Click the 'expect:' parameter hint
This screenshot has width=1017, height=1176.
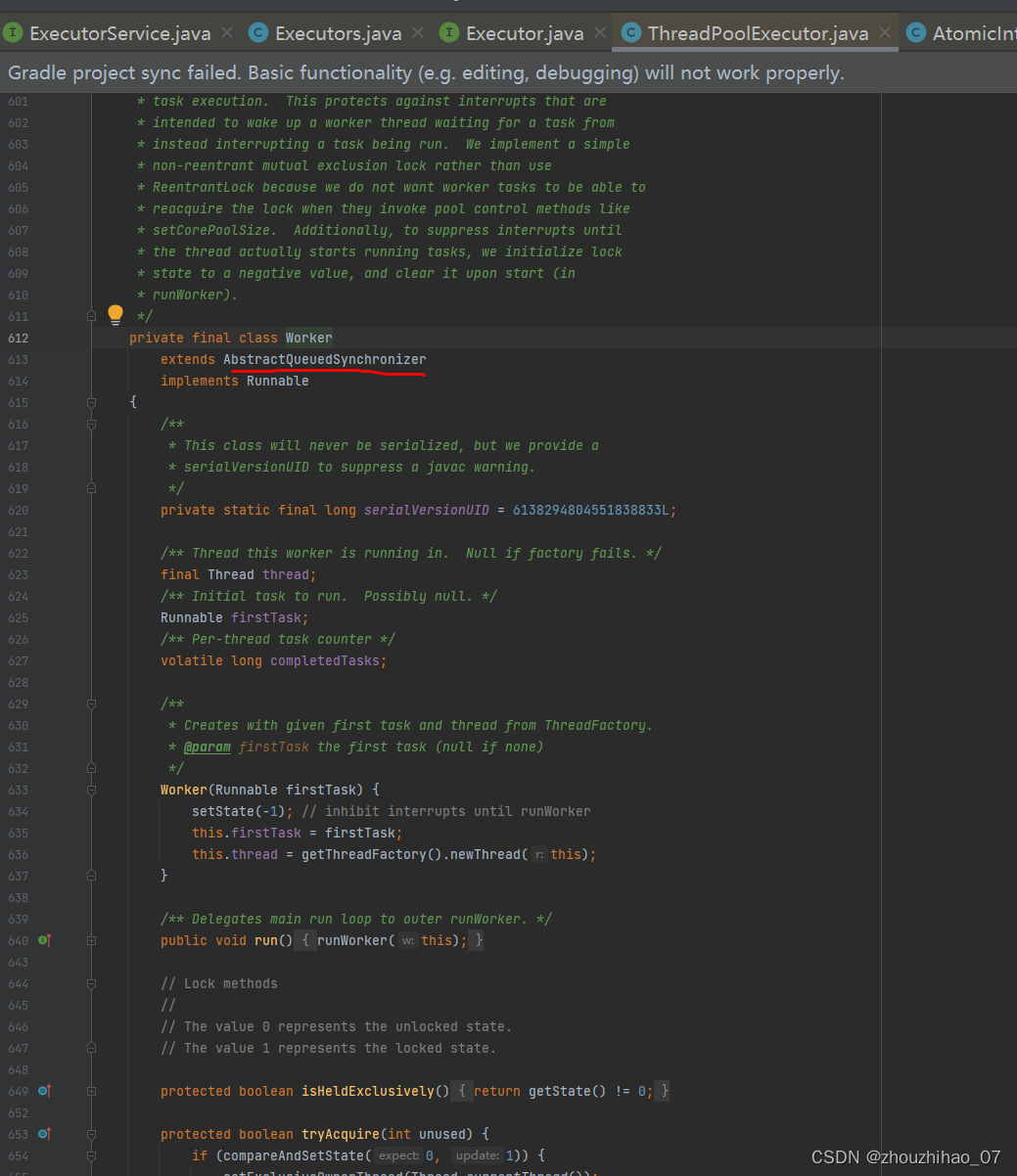tap(398, 1155)
